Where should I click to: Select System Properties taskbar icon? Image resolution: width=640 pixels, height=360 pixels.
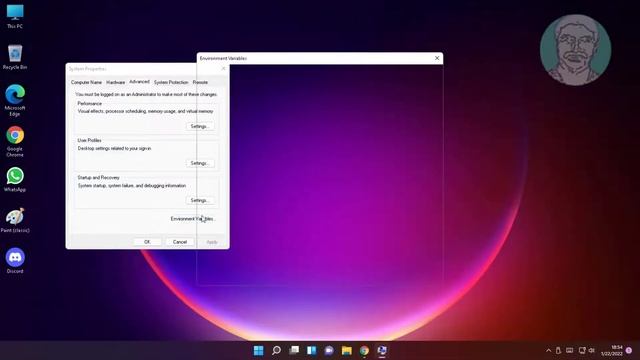(x=382, y=351)
